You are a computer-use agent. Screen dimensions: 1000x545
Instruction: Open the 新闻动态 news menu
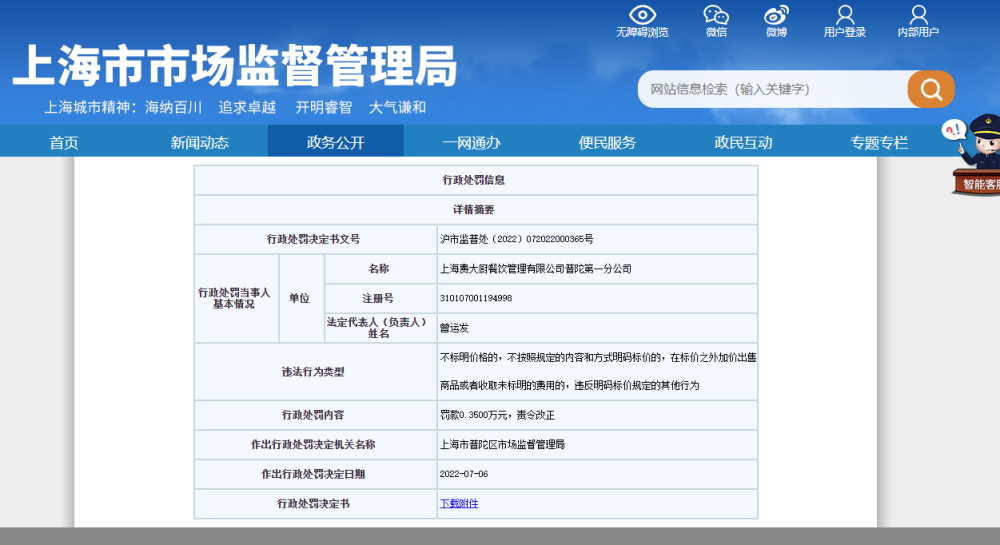[x=200, y=142]
